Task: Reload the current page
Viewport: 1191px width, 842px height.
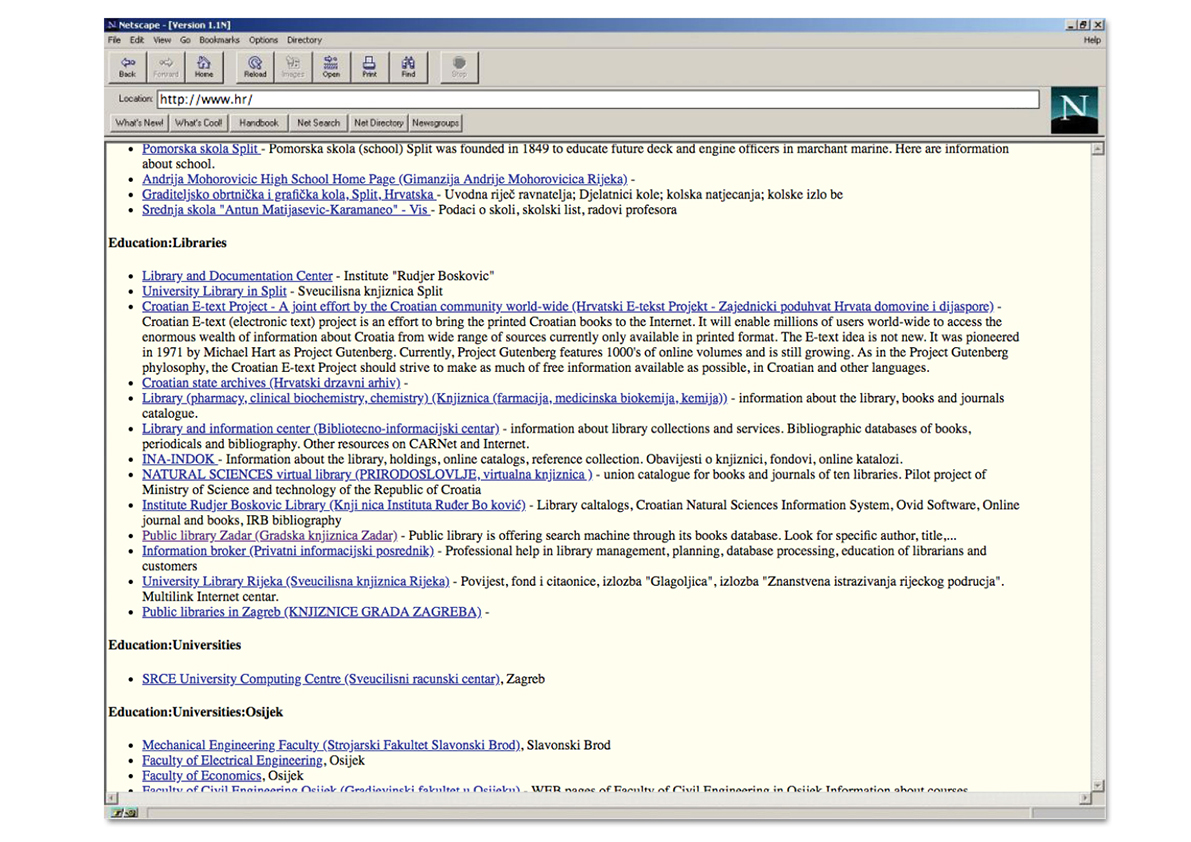Action: pyautogui.click(x=255, y=66)
